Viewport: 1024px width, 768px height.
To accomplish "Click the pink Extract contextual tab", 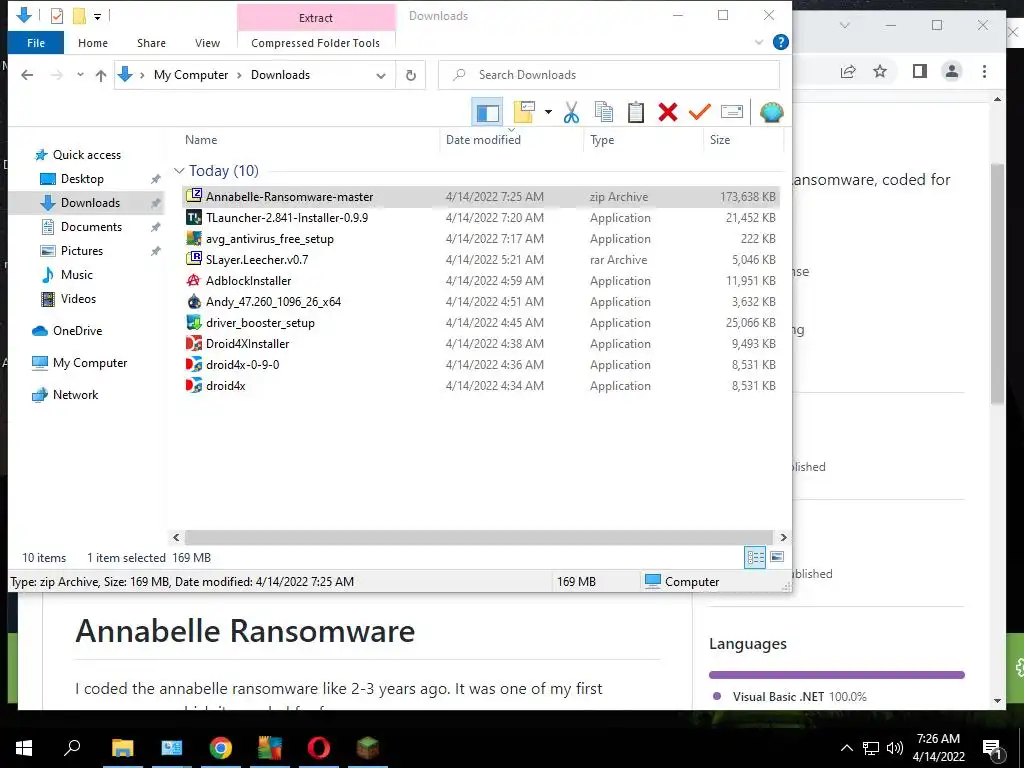I will (316, 18).
